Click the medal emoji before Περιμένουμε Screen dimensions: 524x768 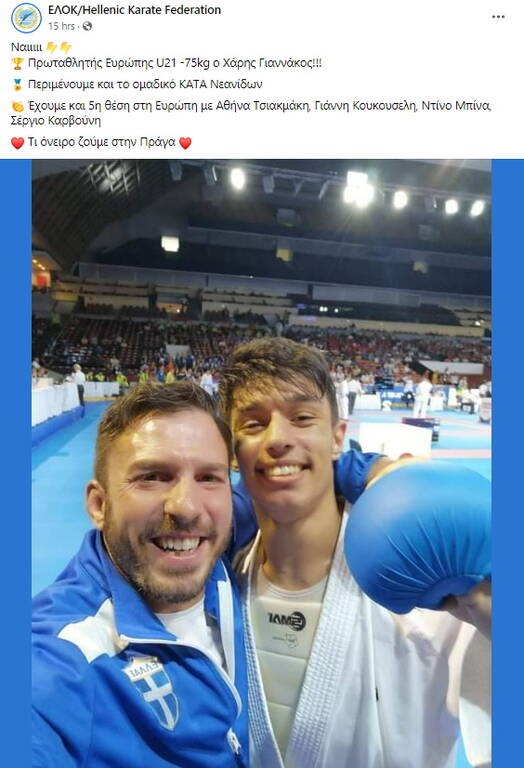(17, 85)
